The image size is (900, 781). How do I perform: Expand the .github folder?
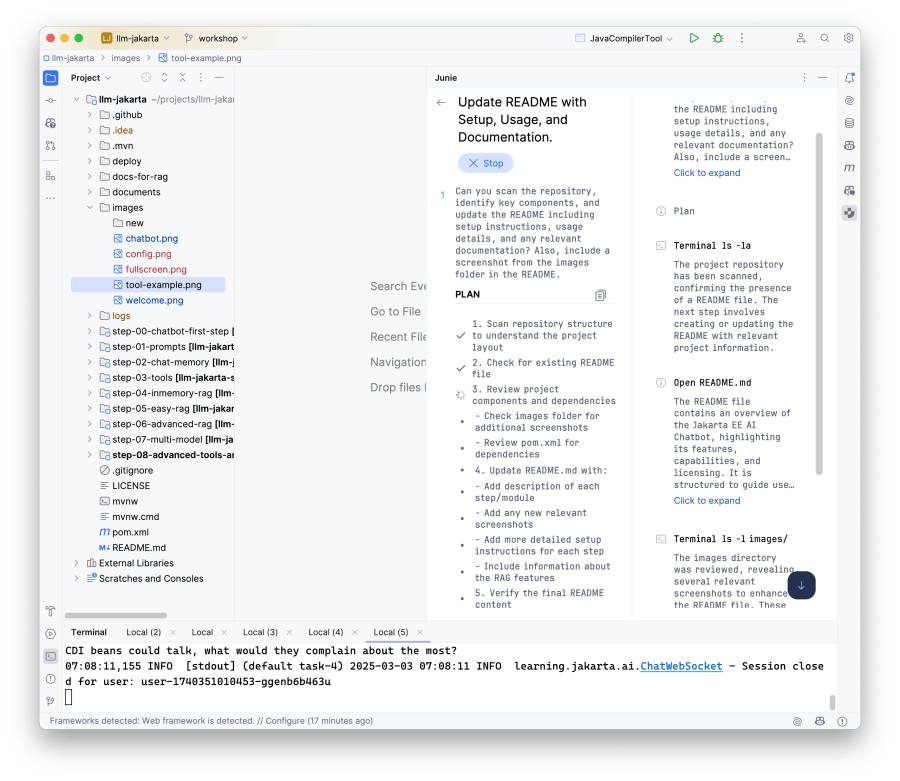(90, 115)
